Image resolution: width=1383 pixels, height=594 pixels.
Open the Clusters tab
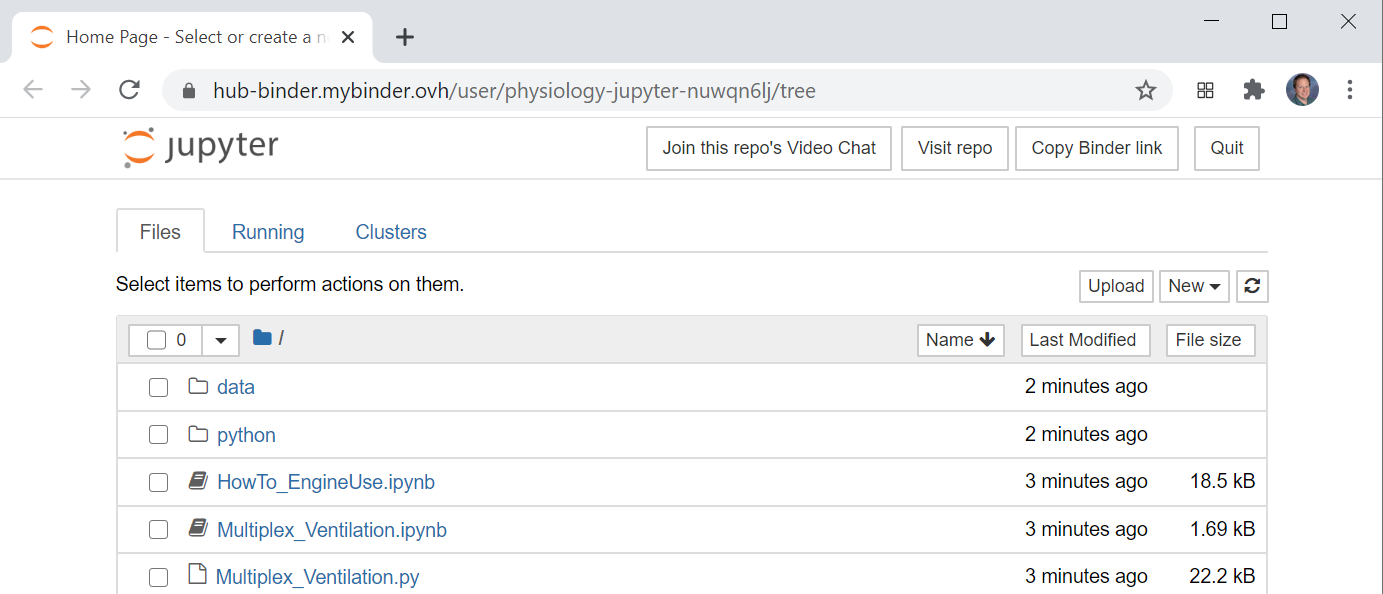point(391,232)
